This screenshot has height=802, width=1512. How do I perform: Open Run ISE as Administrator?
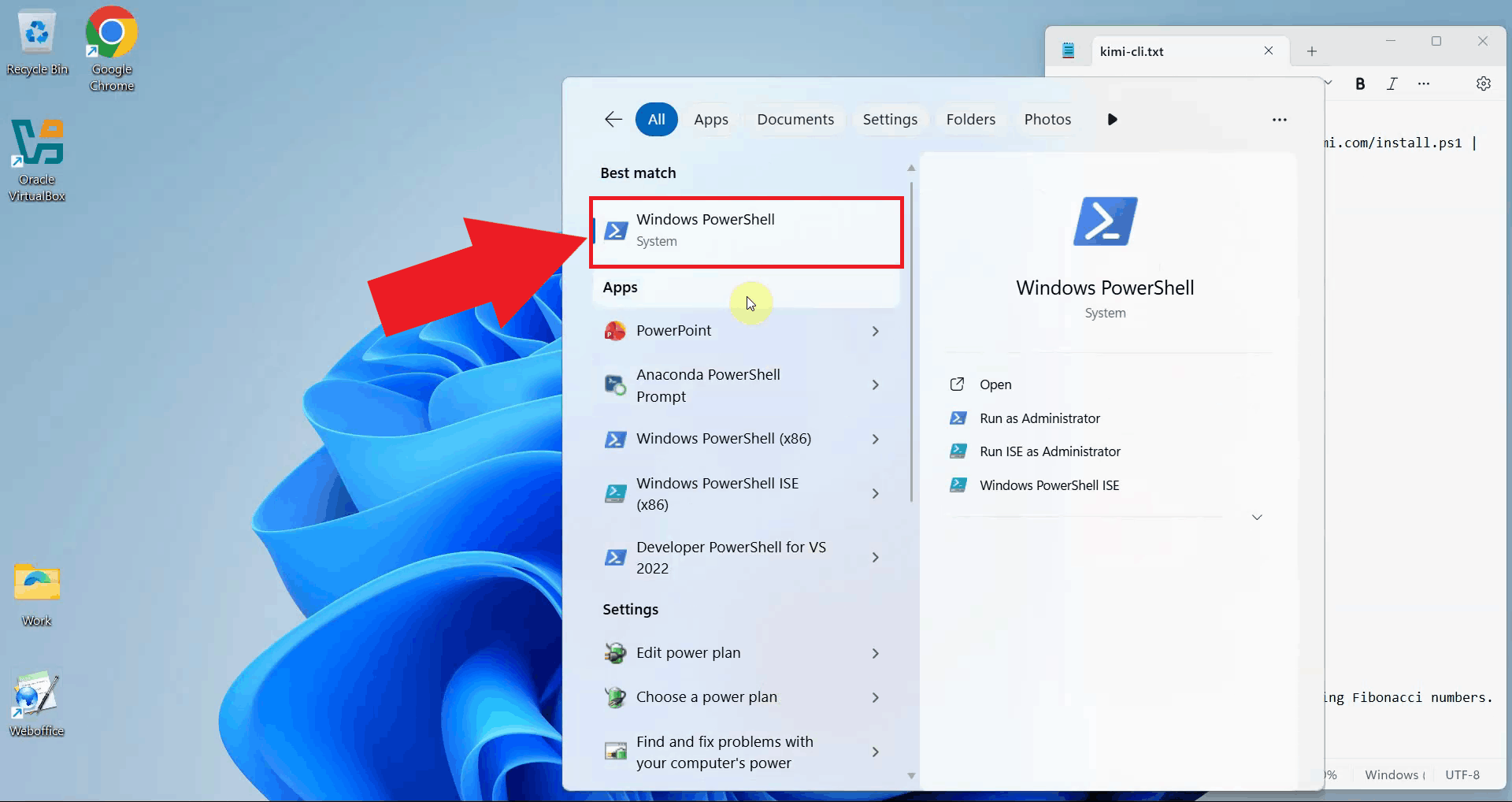tap(1049, 451)
